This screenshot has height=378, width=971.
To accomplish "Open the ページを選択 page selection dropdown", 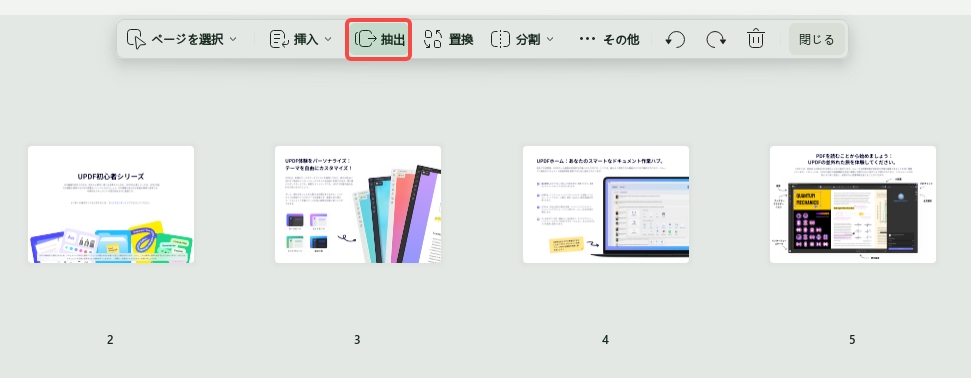I will pyautogui.click(x=181, y=40).
